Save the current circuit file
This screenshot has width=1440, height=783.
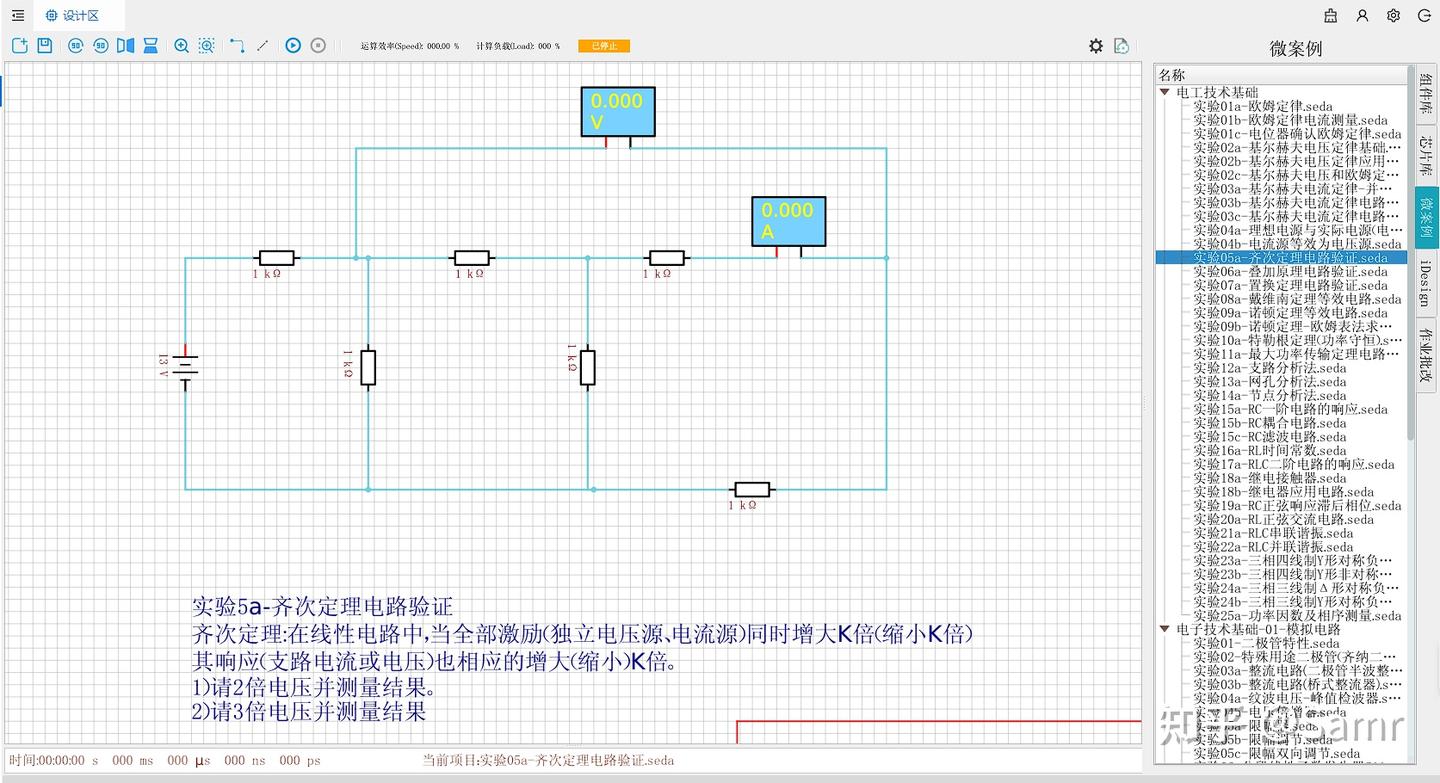(46, 45)
